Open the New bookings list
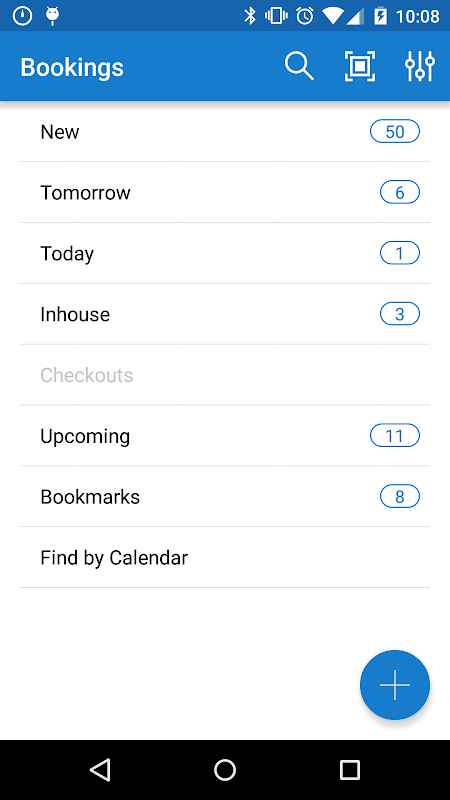Screen dimensions: 450x800 [x=225, y=132]
